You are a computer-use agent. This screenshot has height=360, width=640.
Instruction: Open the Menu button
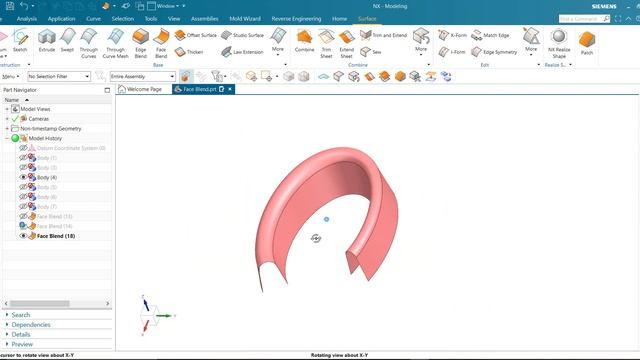click(10, 76)
